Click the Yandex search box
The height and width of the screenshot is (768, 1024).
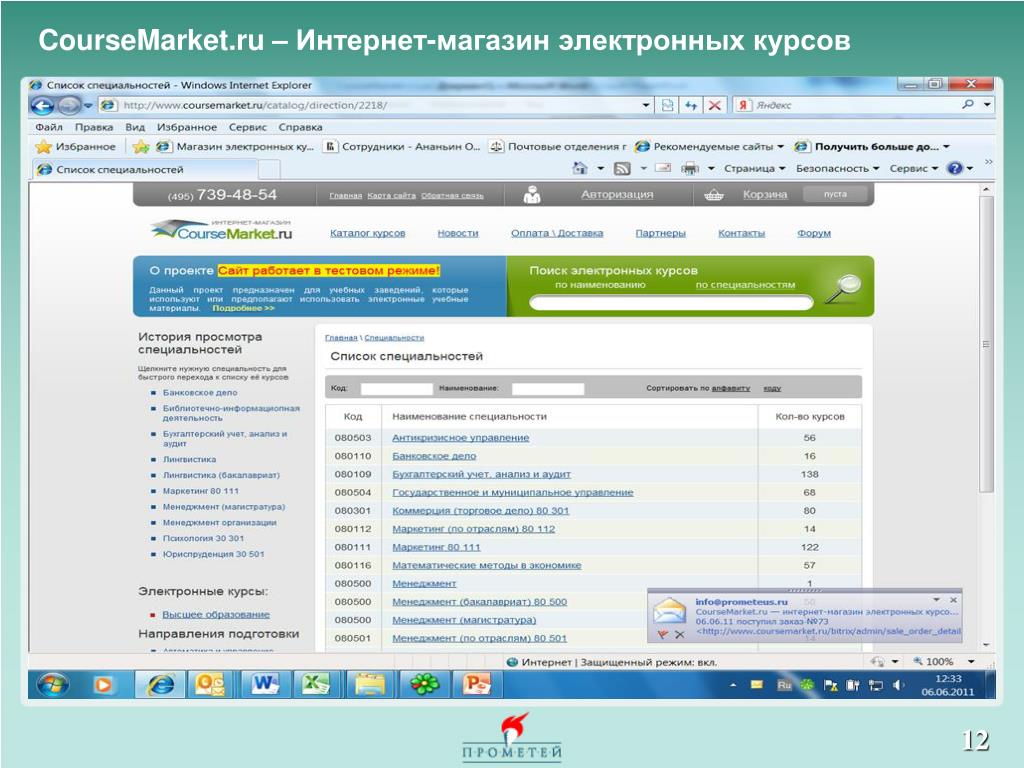point(856,105)
